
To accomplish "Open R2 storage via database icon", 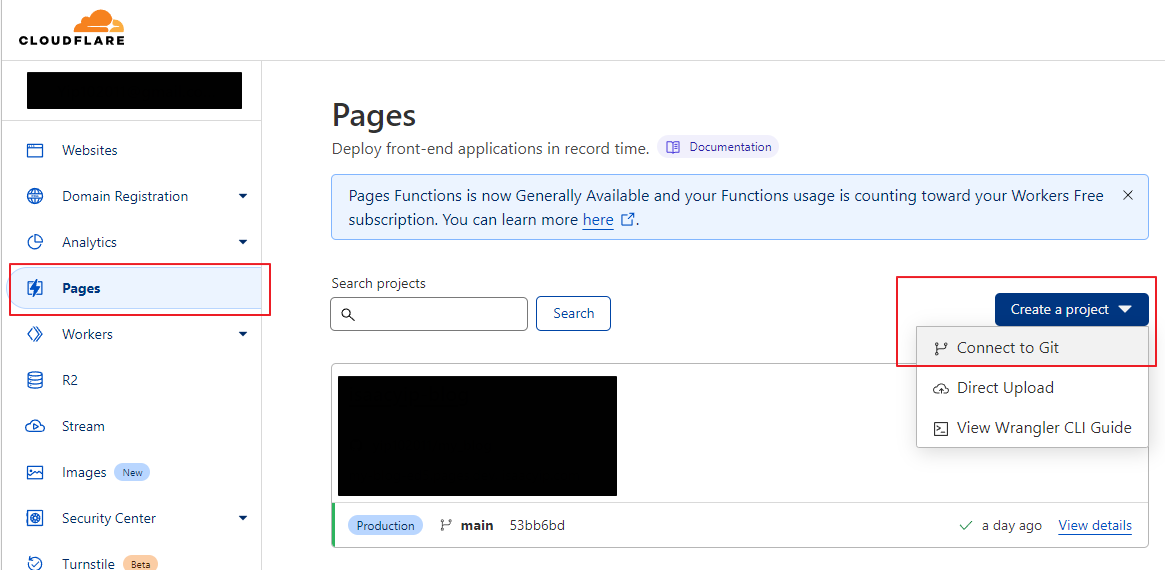I will 35,380.
